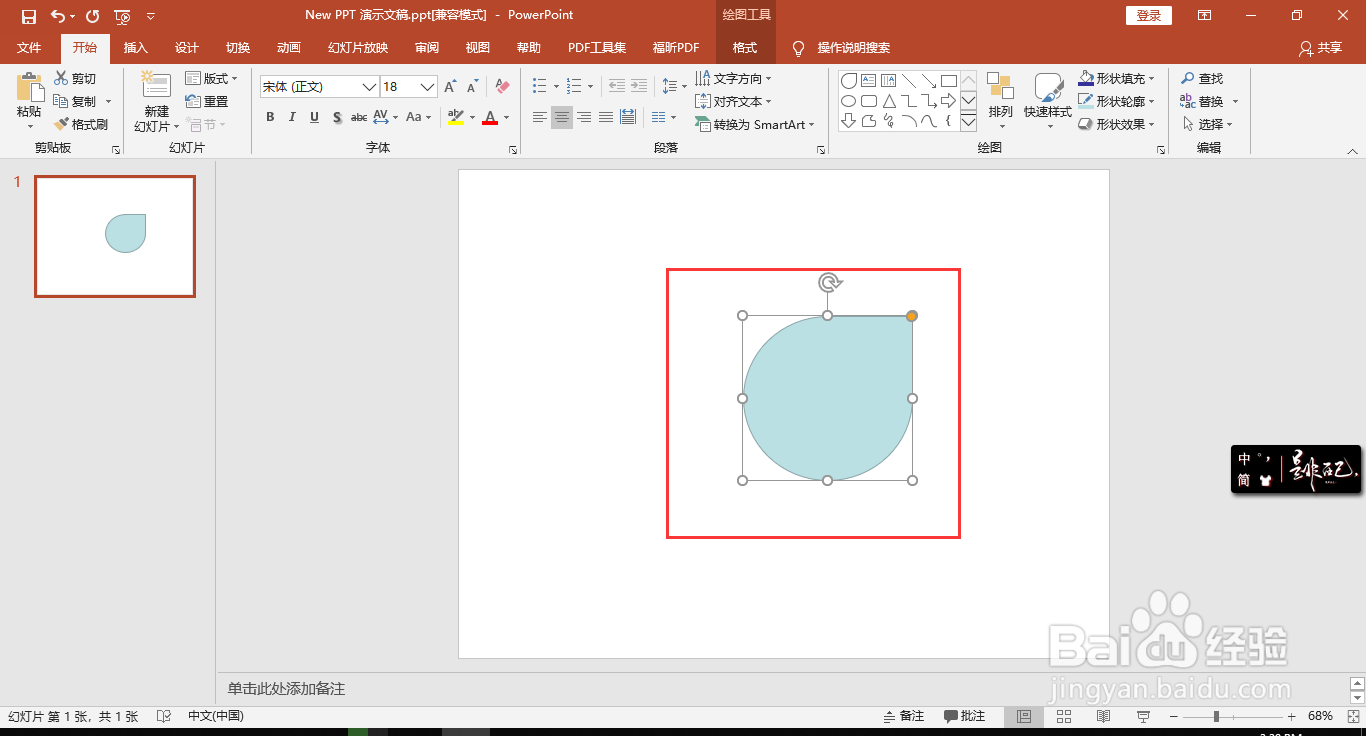Screen dimensions: 1366x736
Task: Open Shape Outline (形状轮廓) dropdown
Action: pos(1117,101)
